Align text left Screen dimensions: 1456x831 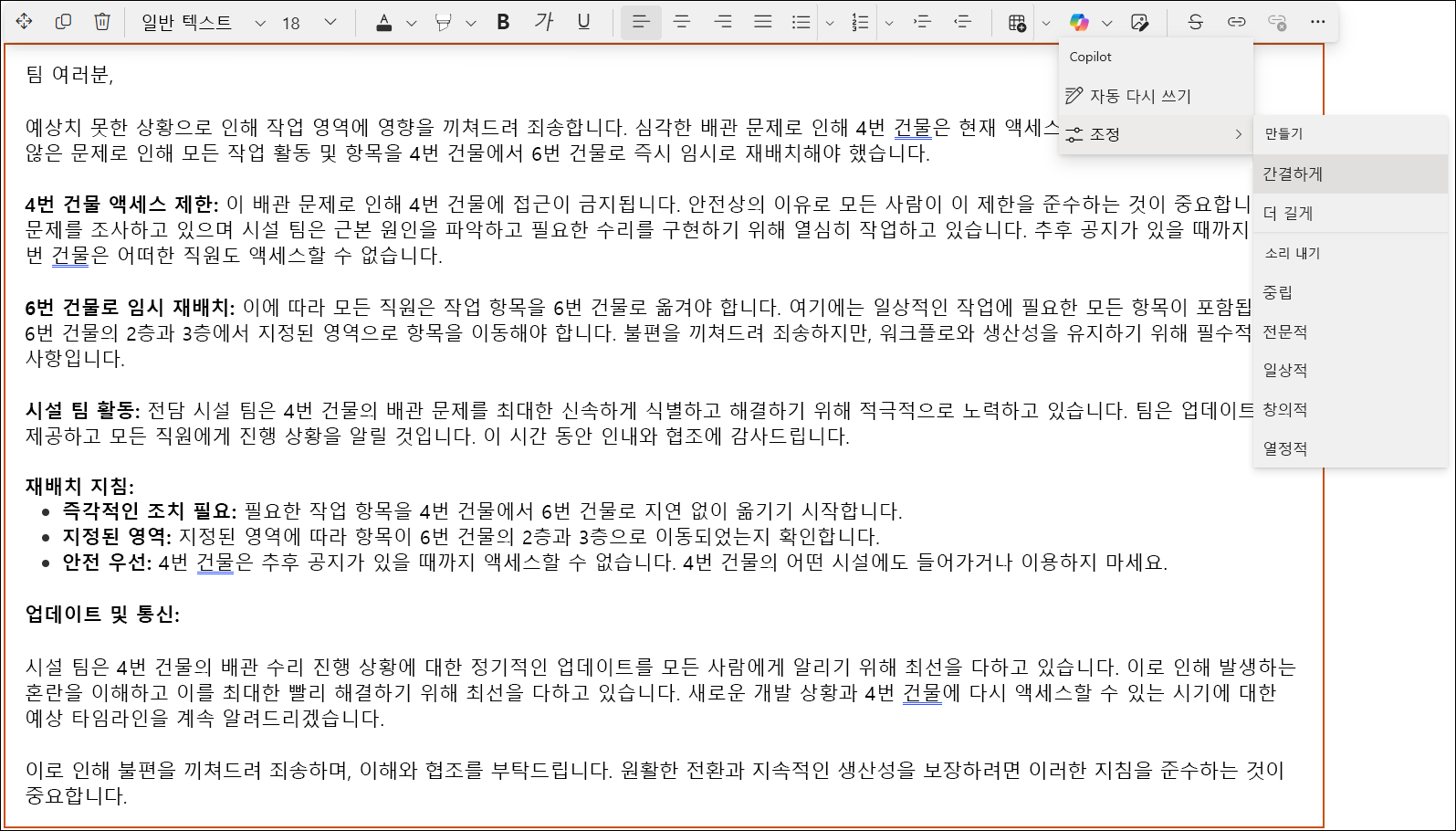(x=641, y=22)
